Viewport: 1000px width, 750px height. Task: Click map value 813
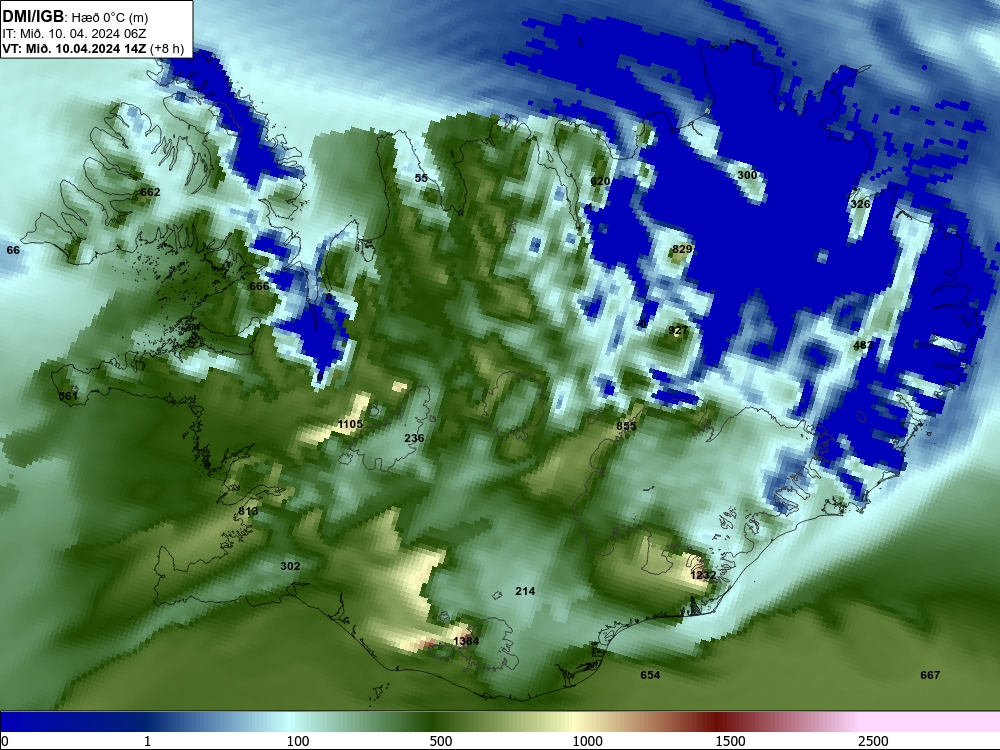pyautogui.click(x=248, y=511)
